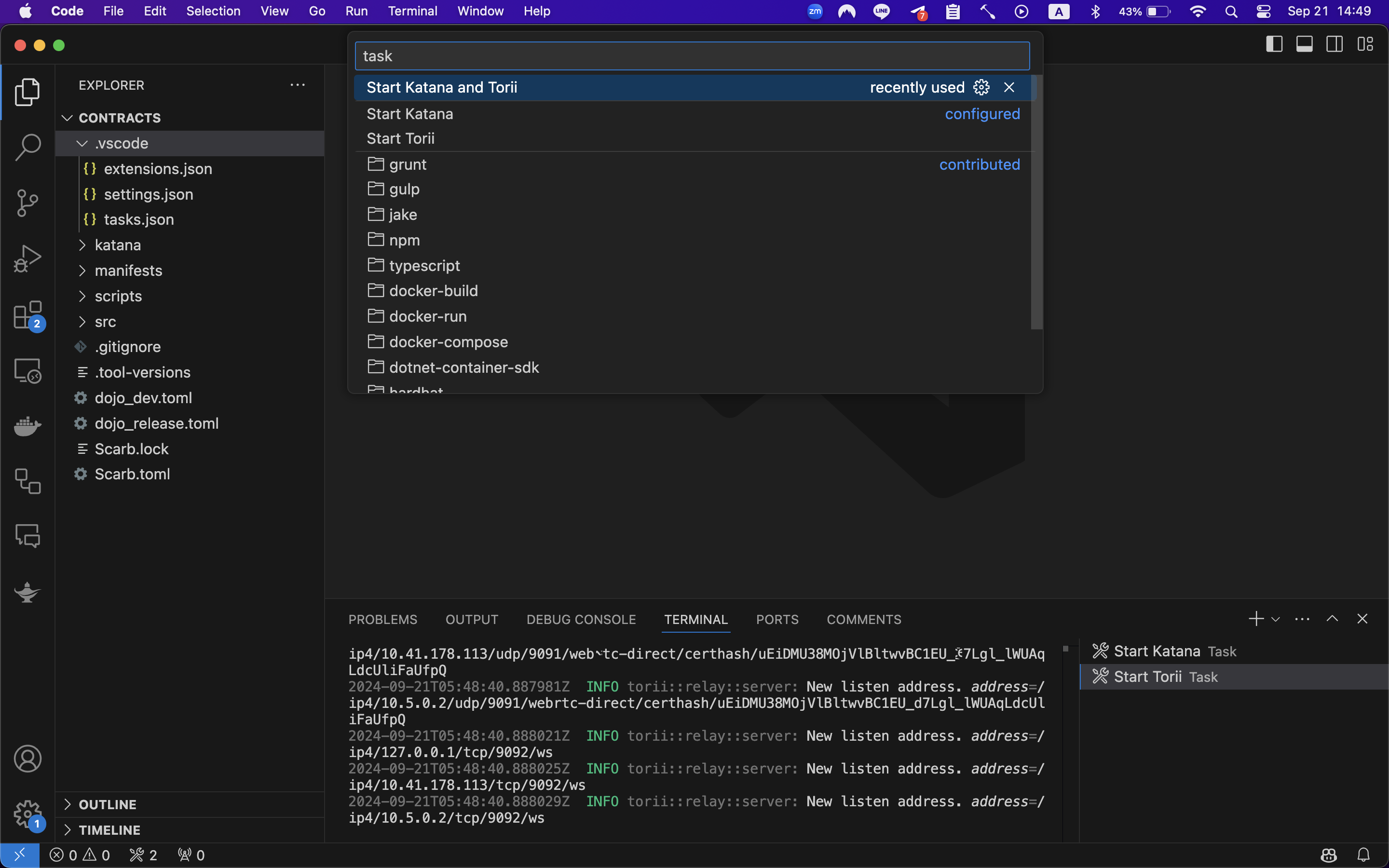Switch to the OUTPUT tab
Screen dimensions: 1389x868
point(472,620)
